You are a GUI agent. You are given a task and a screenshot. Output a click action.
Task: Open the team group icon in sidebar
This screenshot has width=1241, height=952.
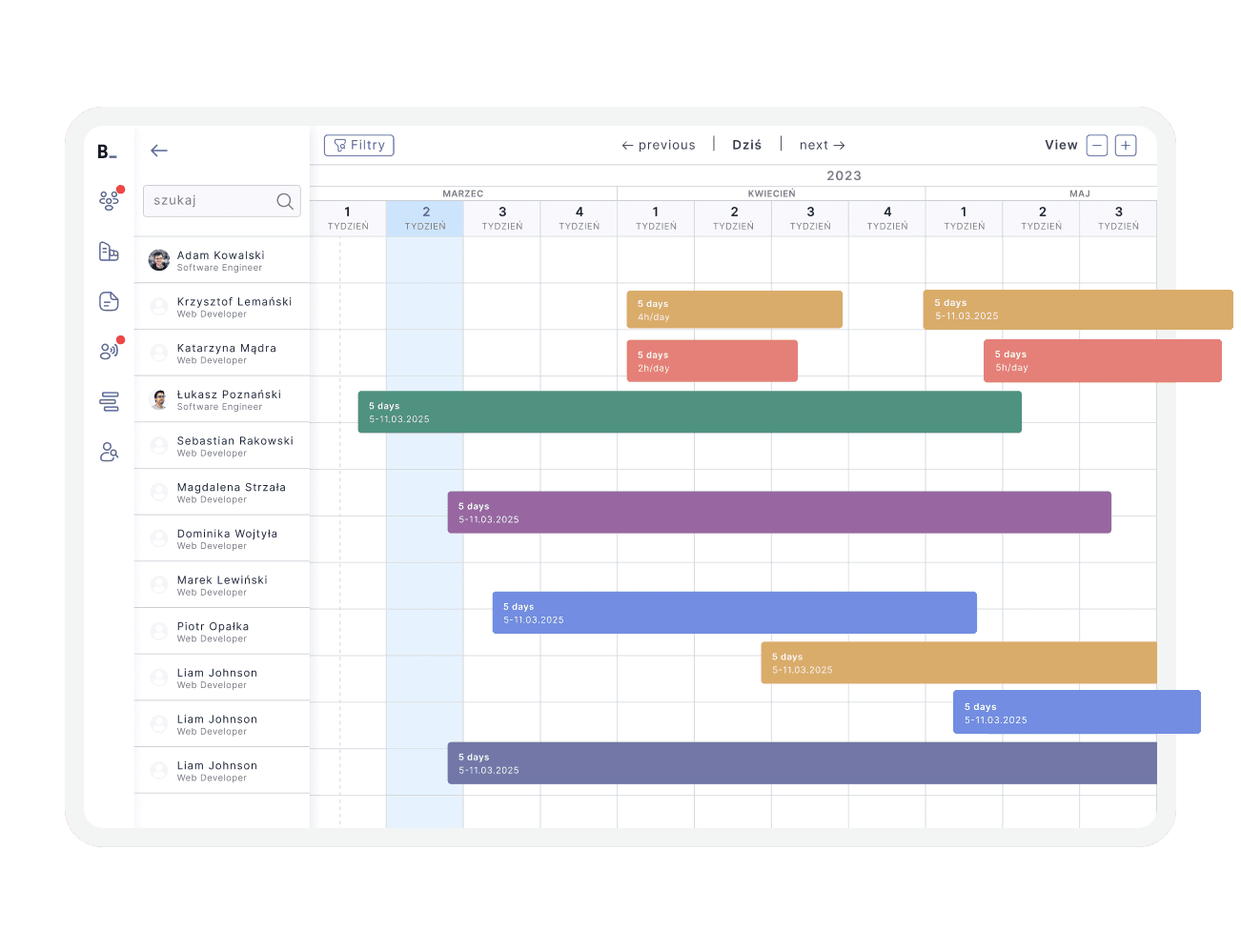pyautogui.click(x=109, y=200)
